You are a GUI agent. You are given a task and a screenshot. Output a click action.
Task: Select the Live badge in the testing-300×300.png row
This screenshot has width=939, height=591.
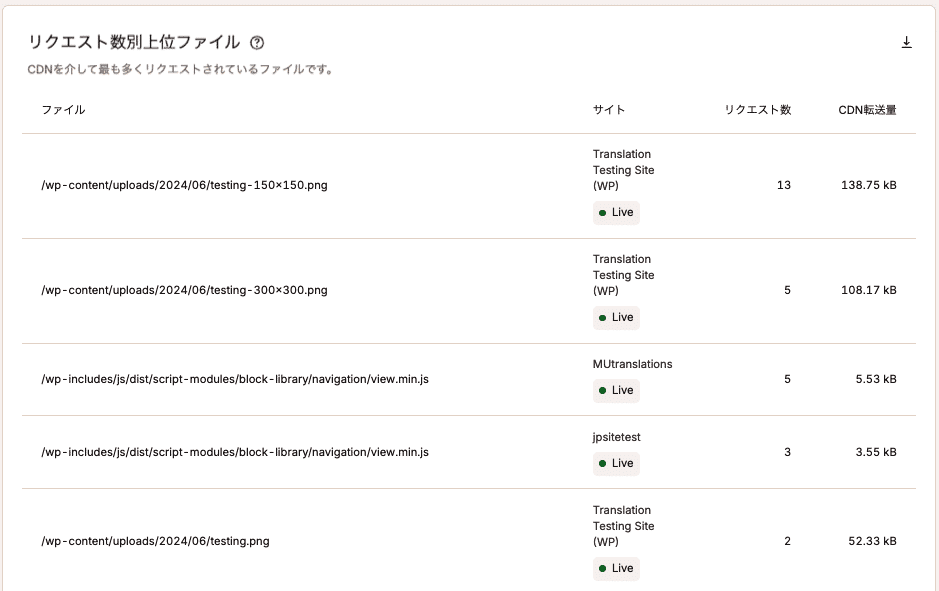coord(615,317)
